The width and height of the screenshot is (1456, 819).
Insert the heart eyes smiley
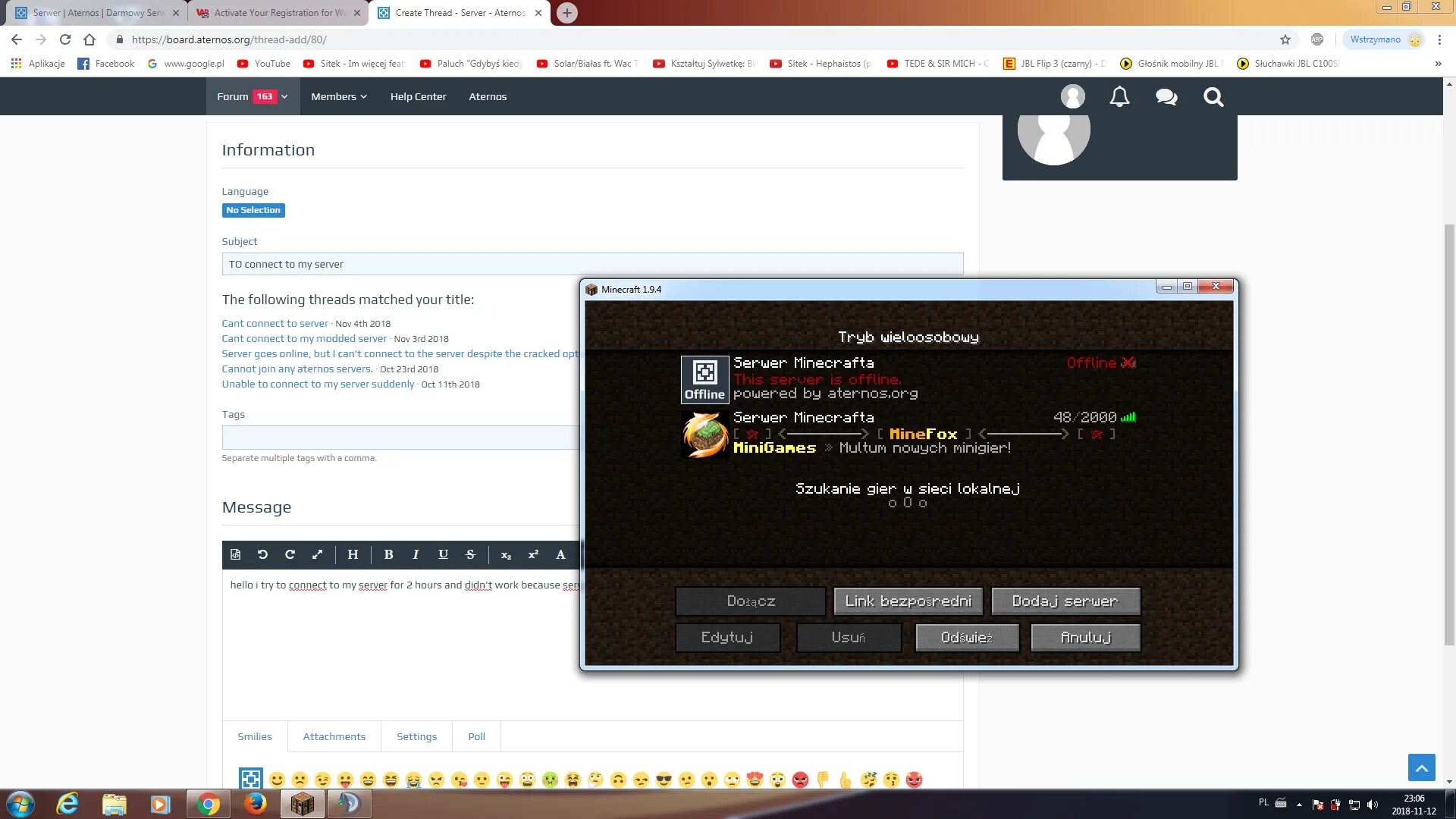pyautogui.click(x=755, y=780)
